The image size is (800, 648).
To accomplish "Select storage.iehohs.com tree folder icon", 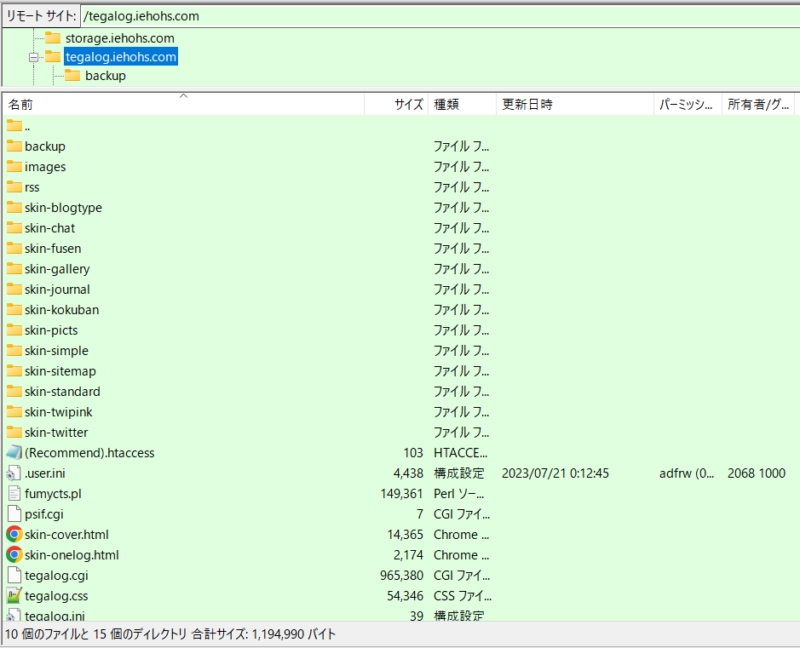I will tap(53, 38).
